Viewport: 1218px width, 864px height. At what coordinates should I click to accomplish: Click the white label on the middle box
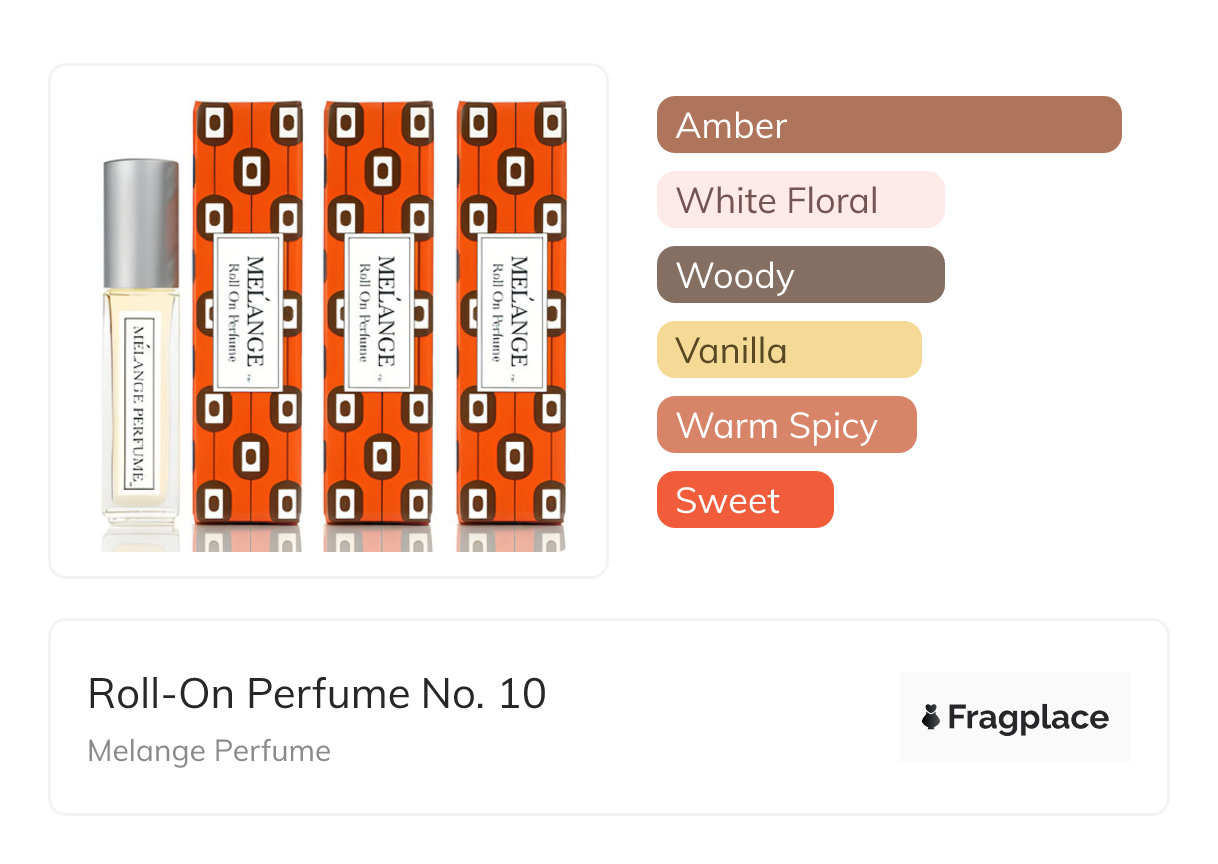coord(379,312)
